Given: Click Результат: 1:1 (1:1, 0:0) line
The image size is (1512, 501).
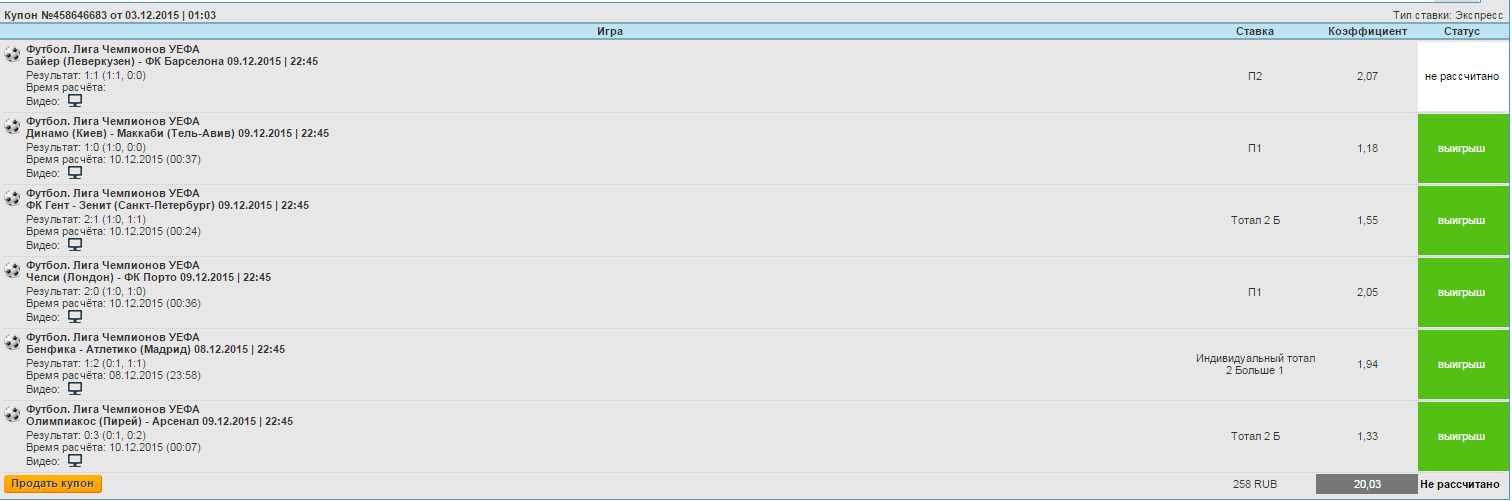Looking at the screenshot, I should [86, 75].
